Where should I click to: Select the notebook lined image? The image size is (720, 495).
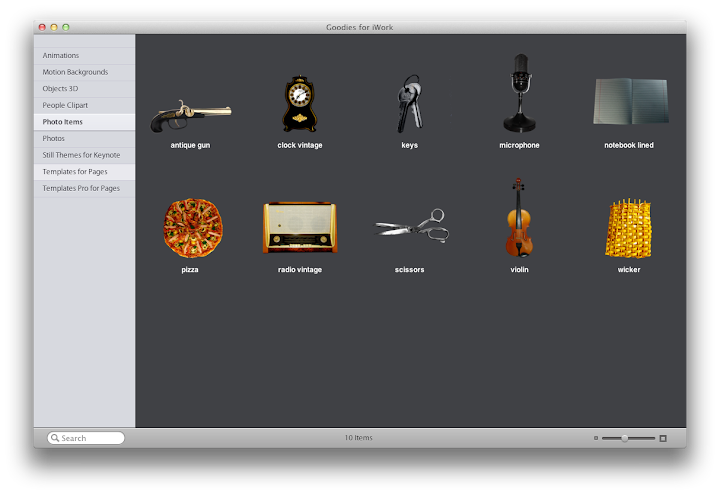pyautogui.click(x=631, y=101)
